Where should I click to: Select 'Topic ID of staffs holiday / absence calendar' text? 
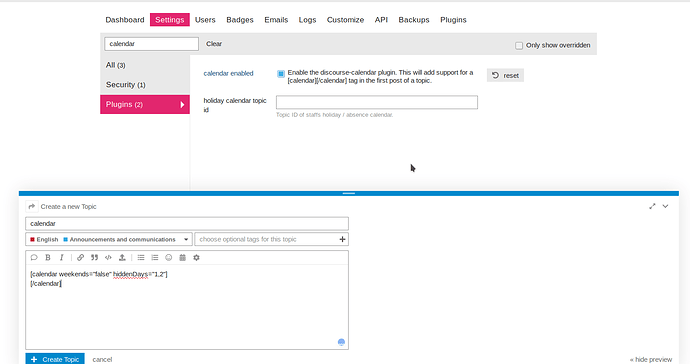point(334,115)
